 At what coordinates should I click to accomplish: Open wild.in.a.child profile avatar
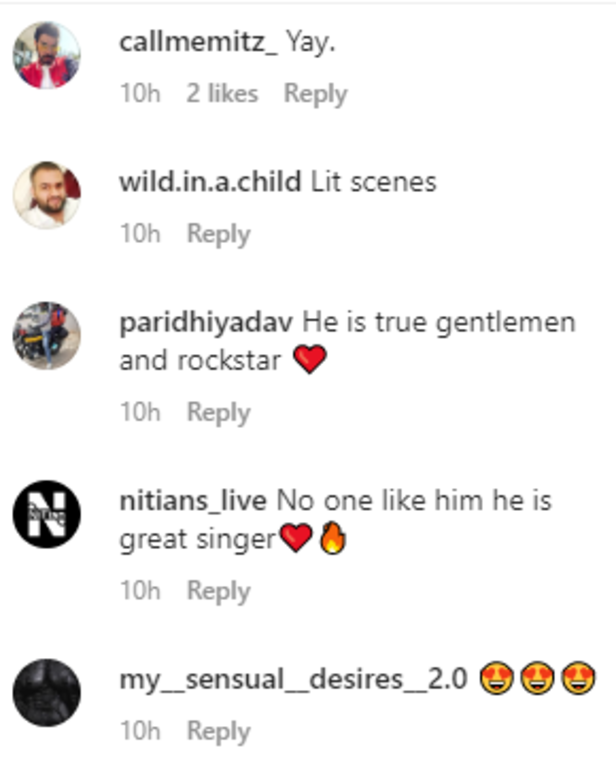click(47, 195)
